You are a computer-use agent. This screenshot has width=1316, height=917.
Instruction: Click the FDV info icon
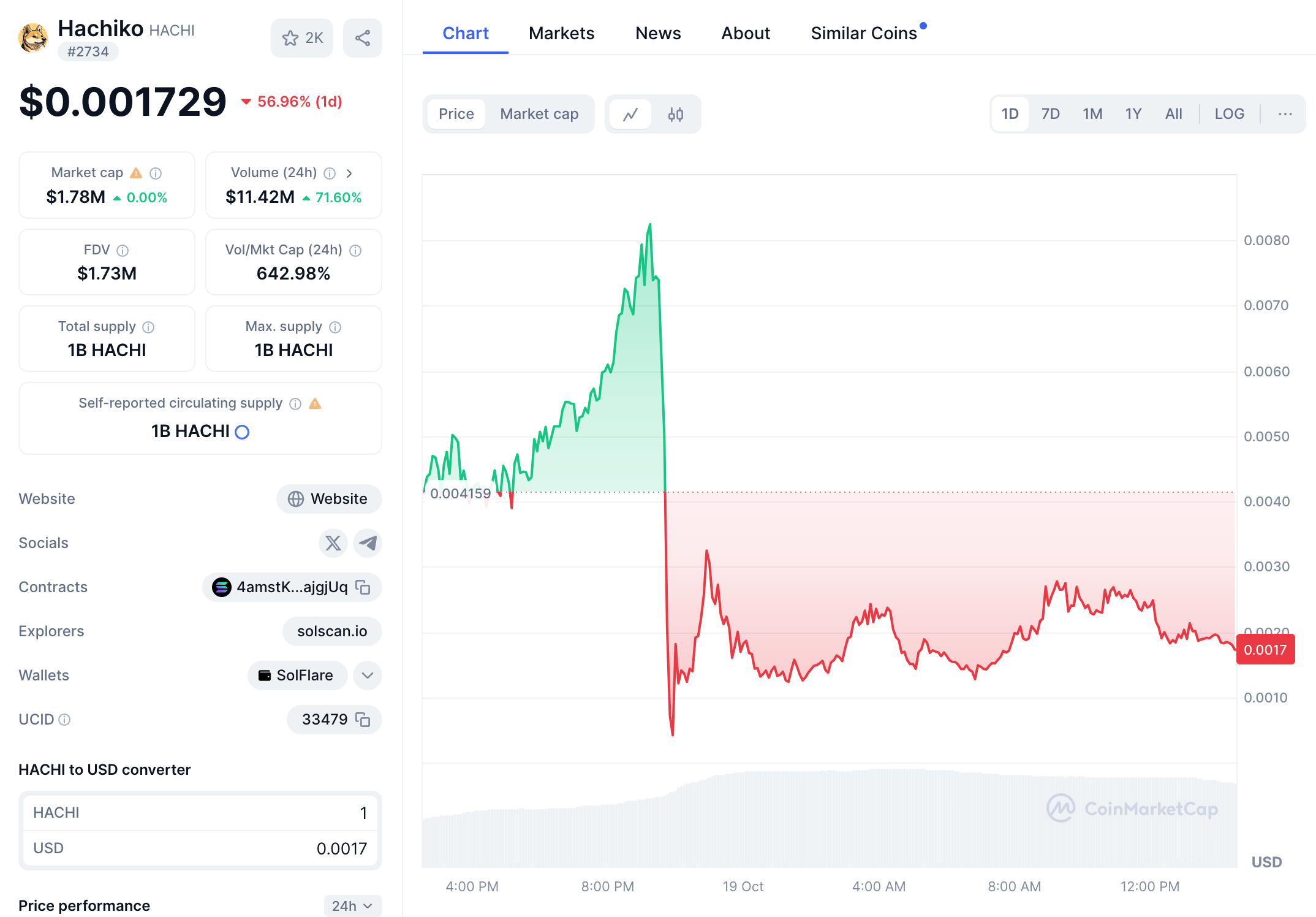[123, 251]
